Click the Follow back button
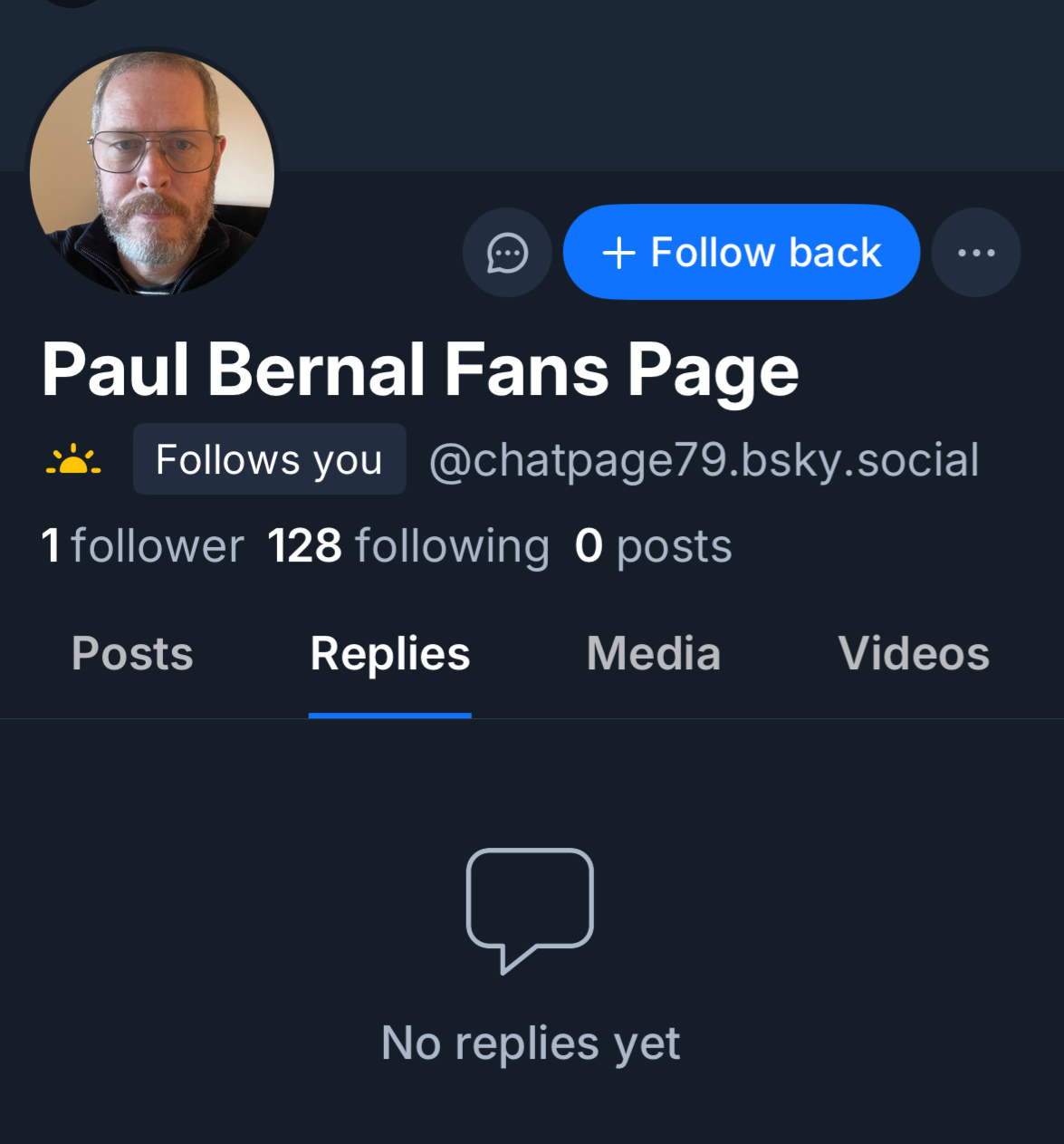 [741, 252]
